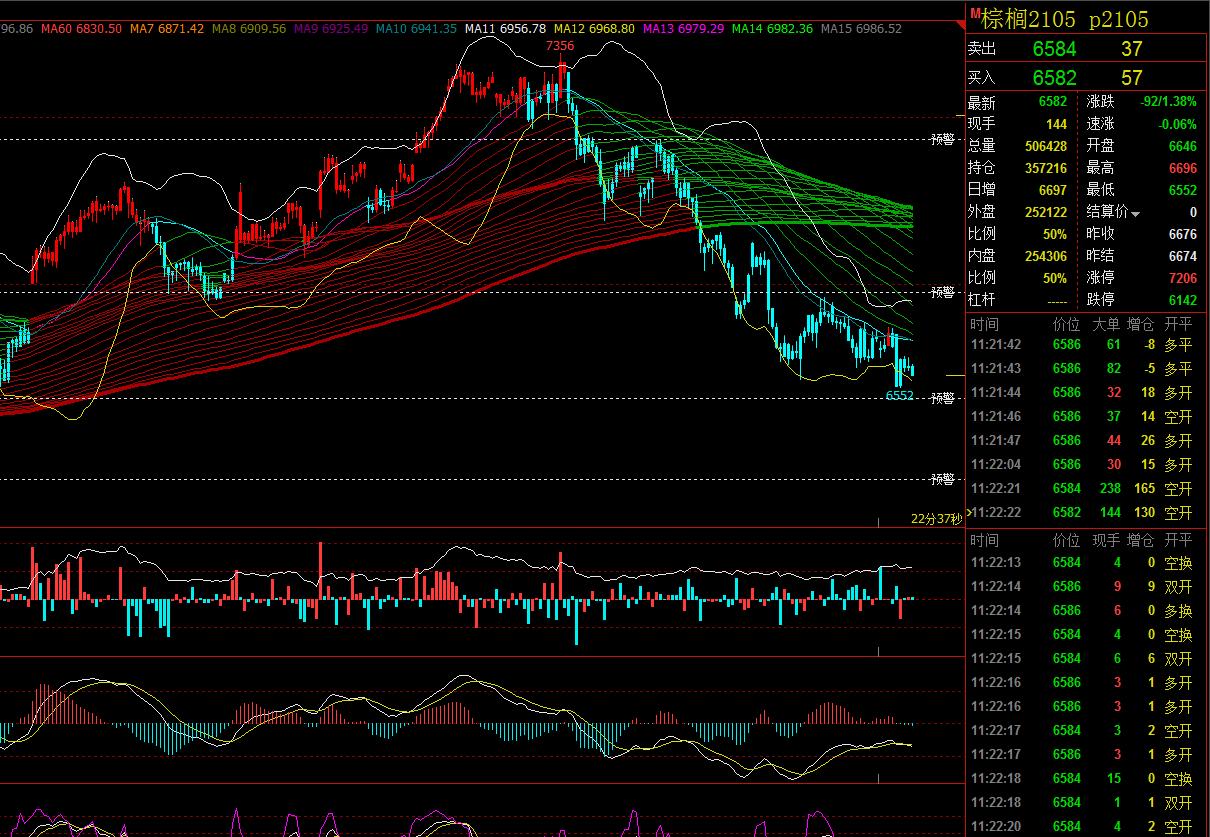This screenshot has height=837, width=1210.
Task: Select the 11:22:13 tick row
Action: click(x=1087, y=562)
